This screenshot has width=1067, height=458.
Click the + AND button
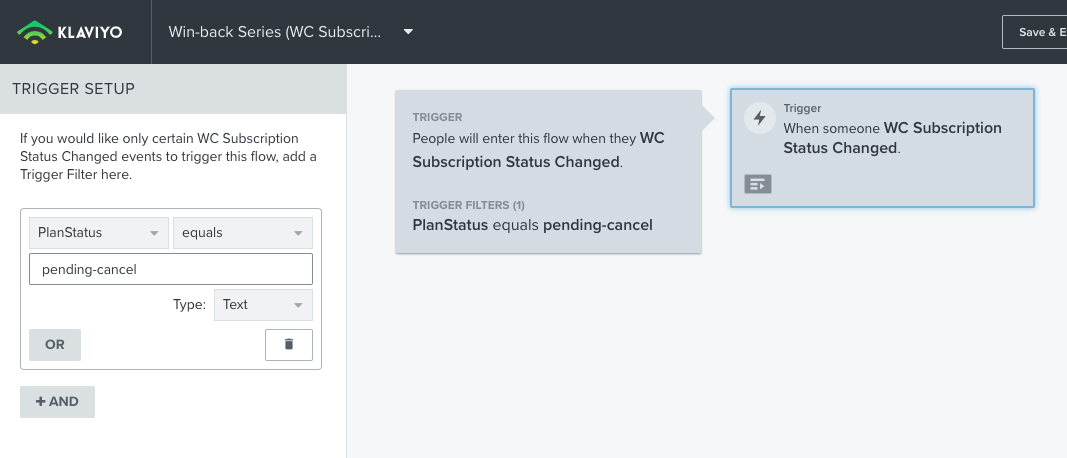pos(57,402)
